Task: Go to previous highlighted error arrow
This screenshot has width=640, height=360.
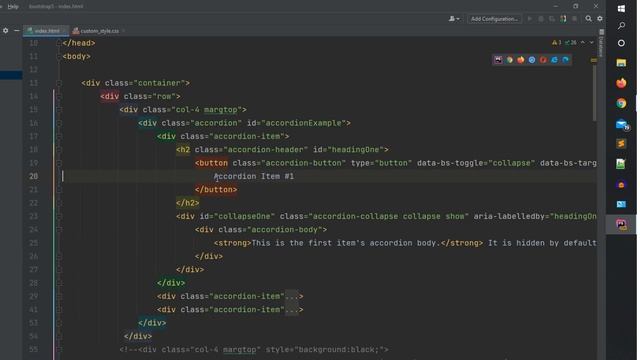Action: tap(583, 42)
